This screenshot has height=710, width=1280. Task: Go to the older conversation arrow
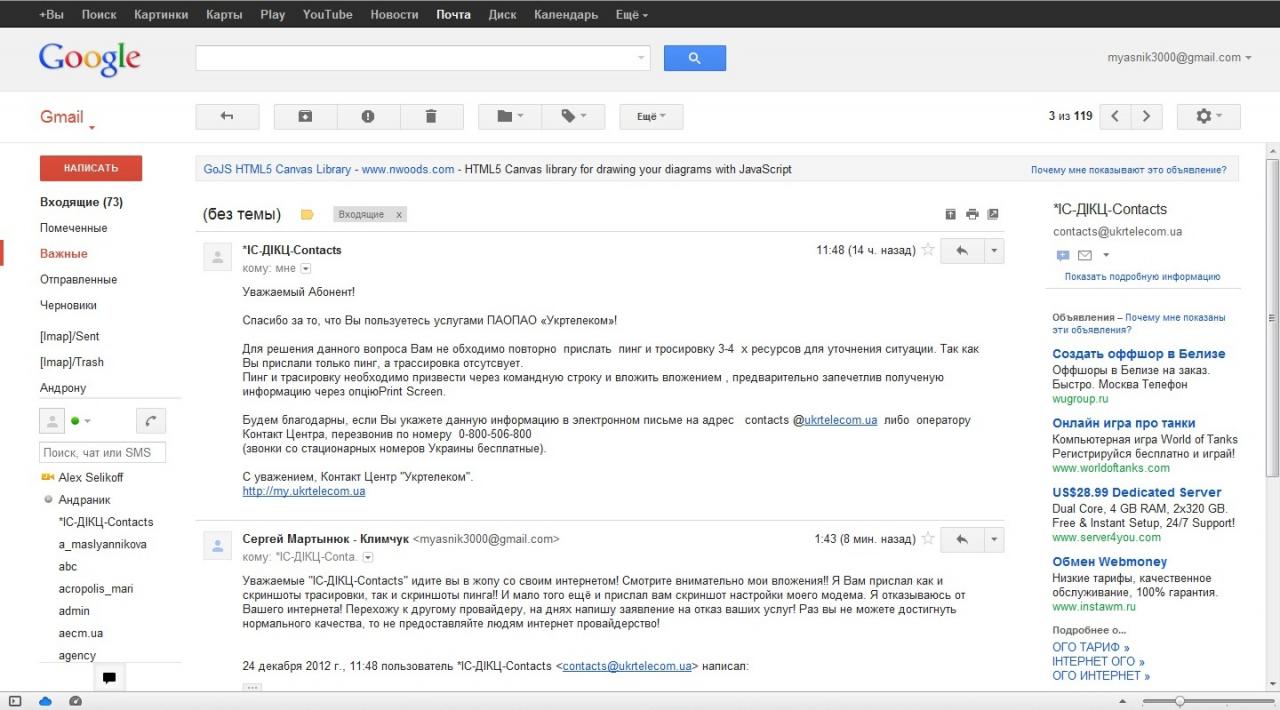(x=1147, y=117)
